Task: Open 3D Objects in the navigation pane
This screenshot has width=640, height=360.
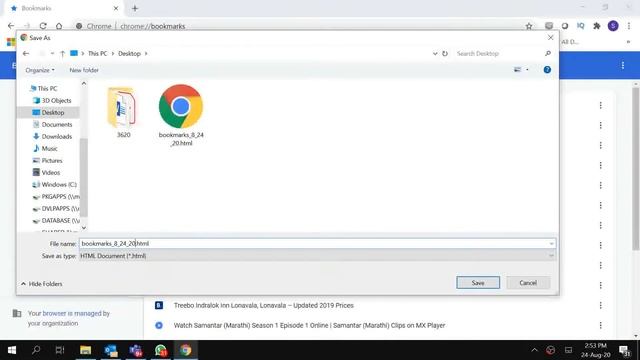Action: (52, 100)
